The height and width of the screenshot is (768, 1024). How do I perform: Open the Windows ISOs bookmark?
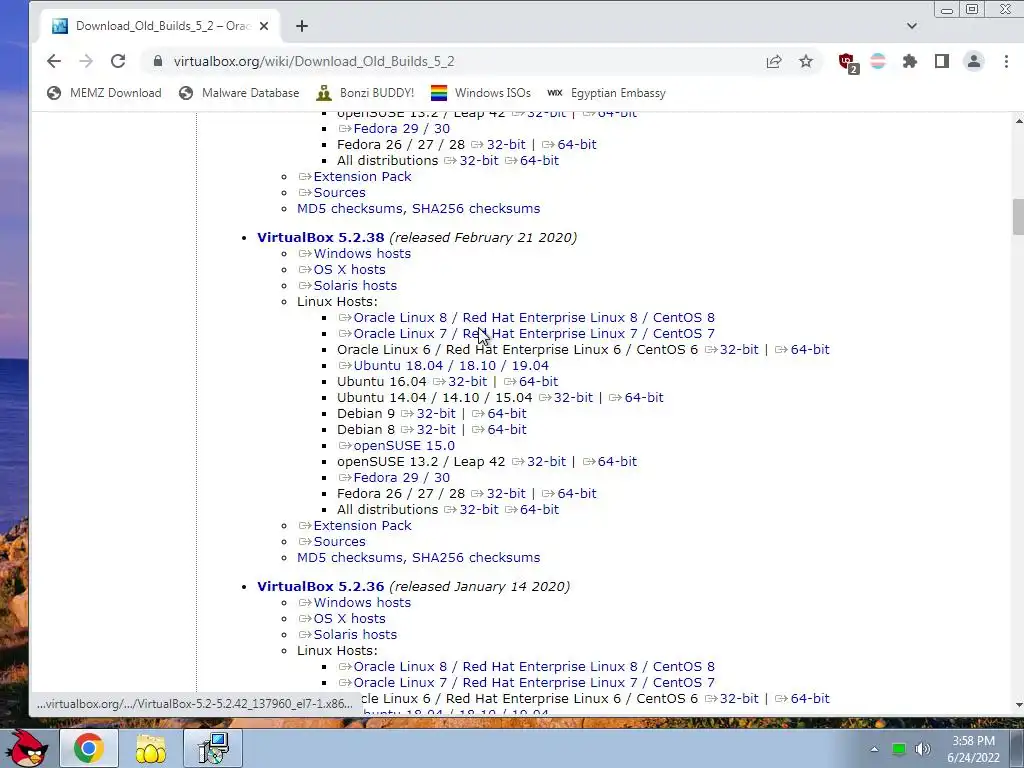481,93
